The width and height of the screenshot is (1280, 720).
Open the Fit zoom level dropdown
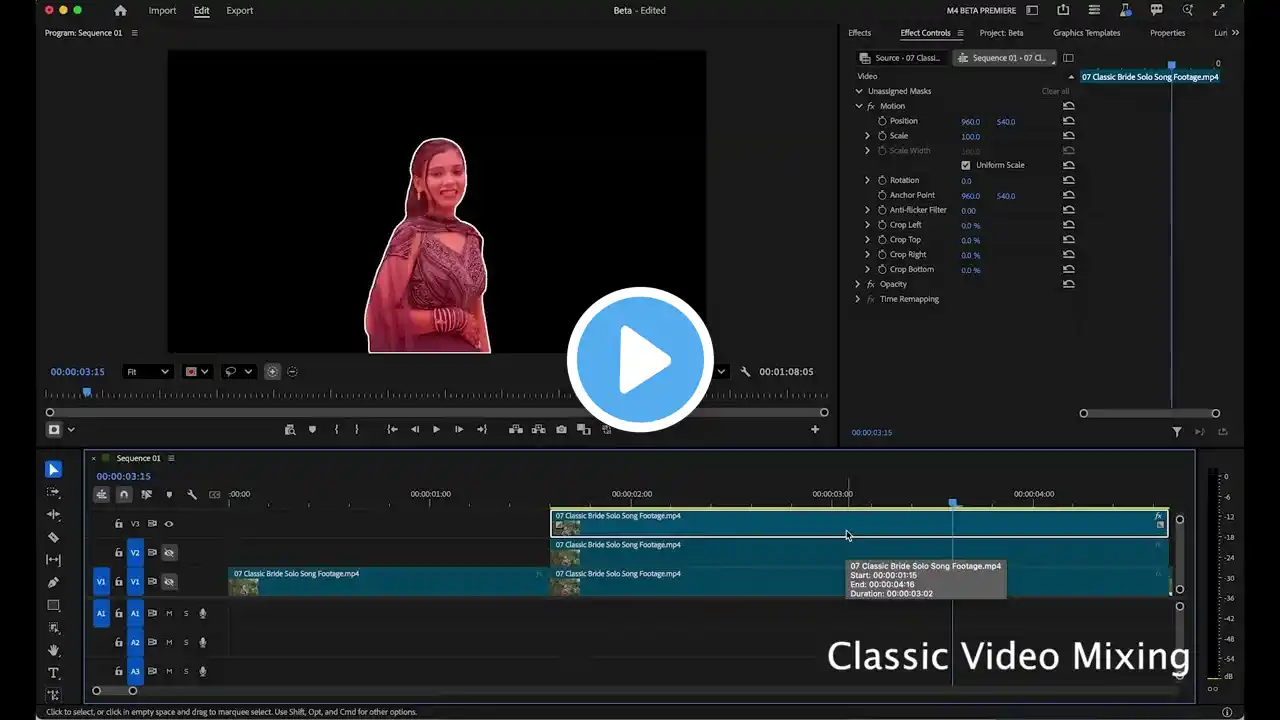click(147, 372)
